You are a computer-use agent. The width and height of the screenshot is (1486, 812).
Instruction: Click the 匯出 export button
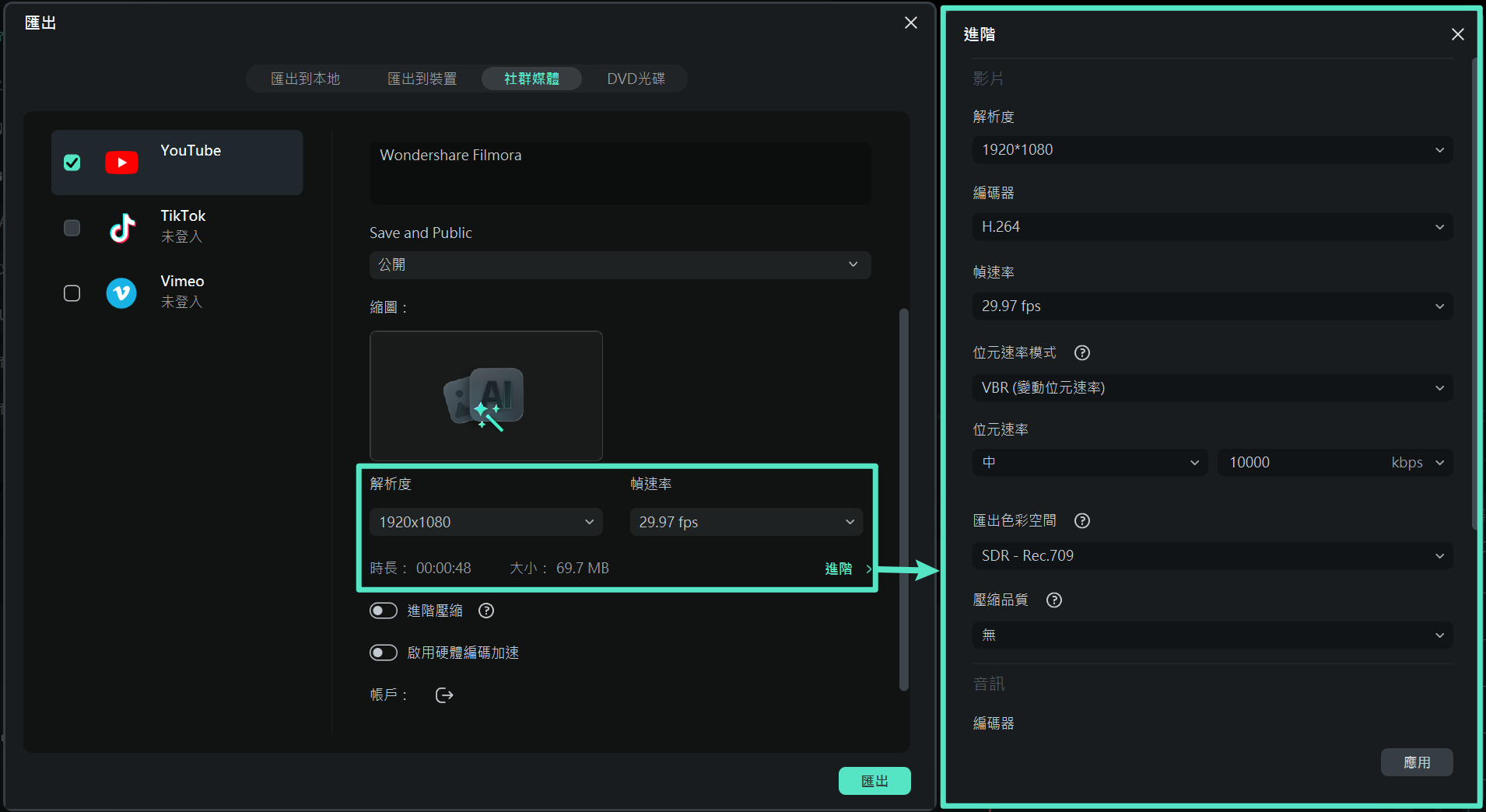874,781
